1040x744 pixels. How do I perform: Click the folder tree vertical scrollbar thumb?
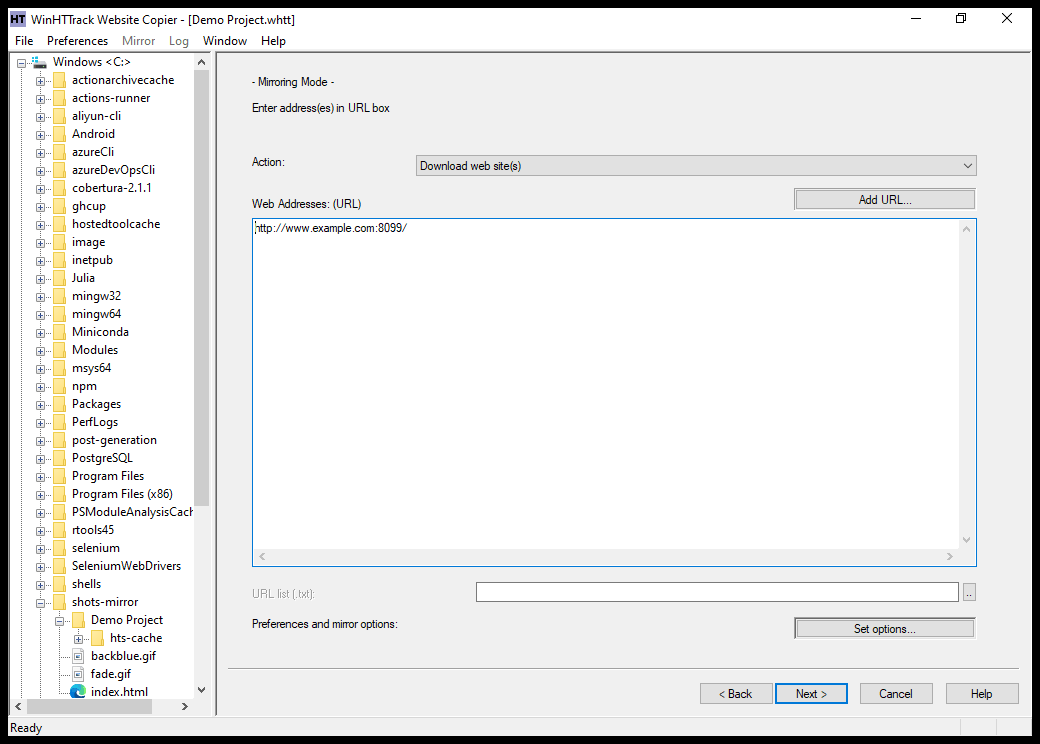coord(202,288)
